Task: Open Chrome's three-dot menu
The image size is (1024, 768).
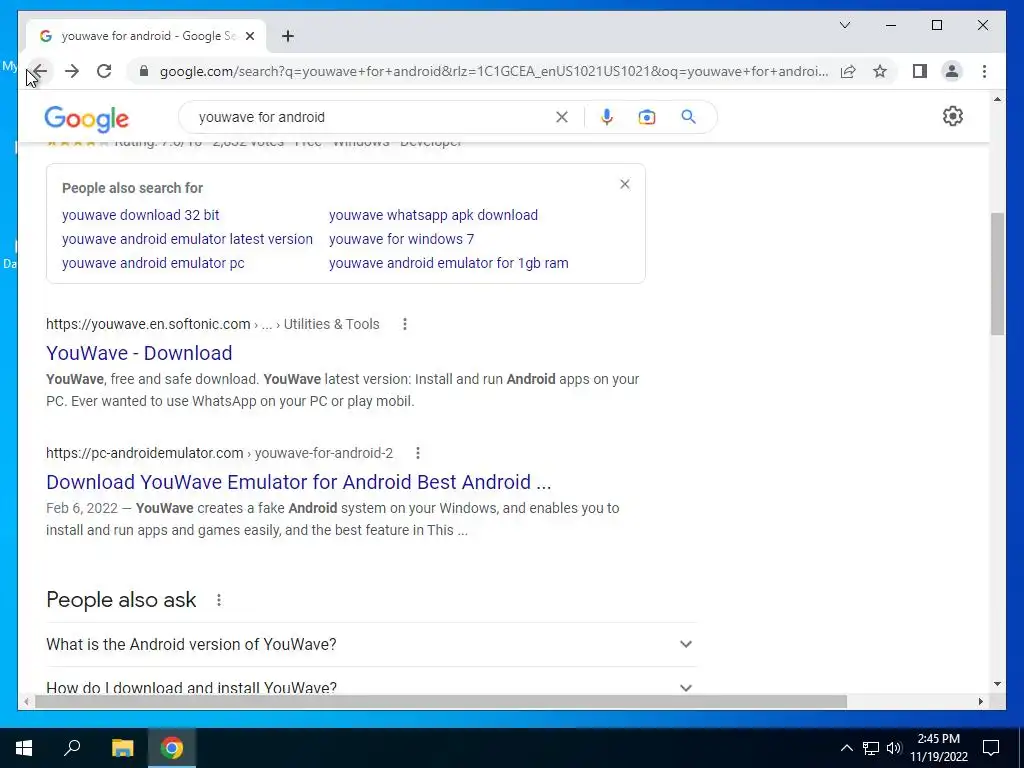Action: [984, 71]
